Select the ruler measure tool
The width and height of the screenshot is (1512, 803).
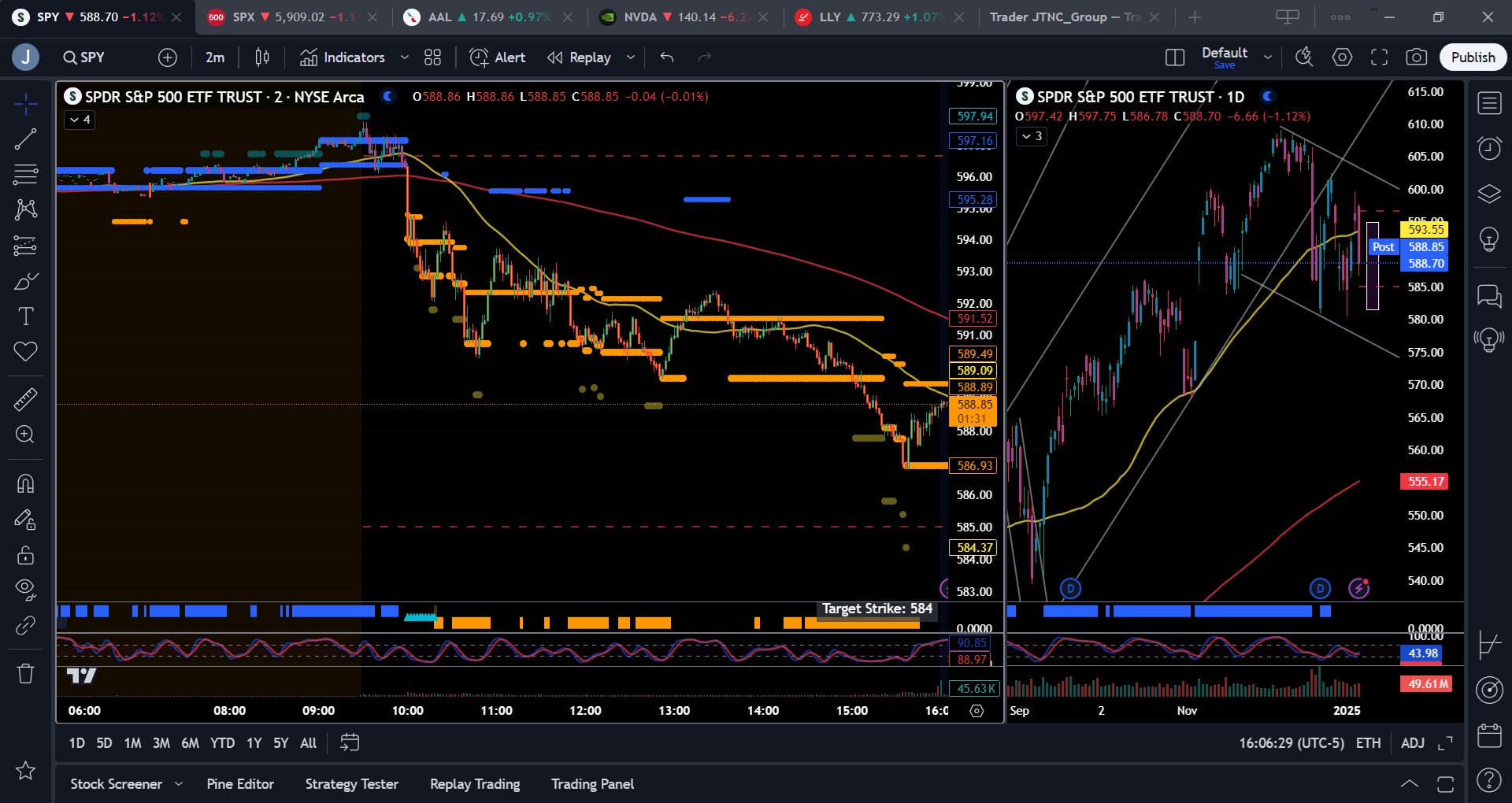tap(25, 399)
